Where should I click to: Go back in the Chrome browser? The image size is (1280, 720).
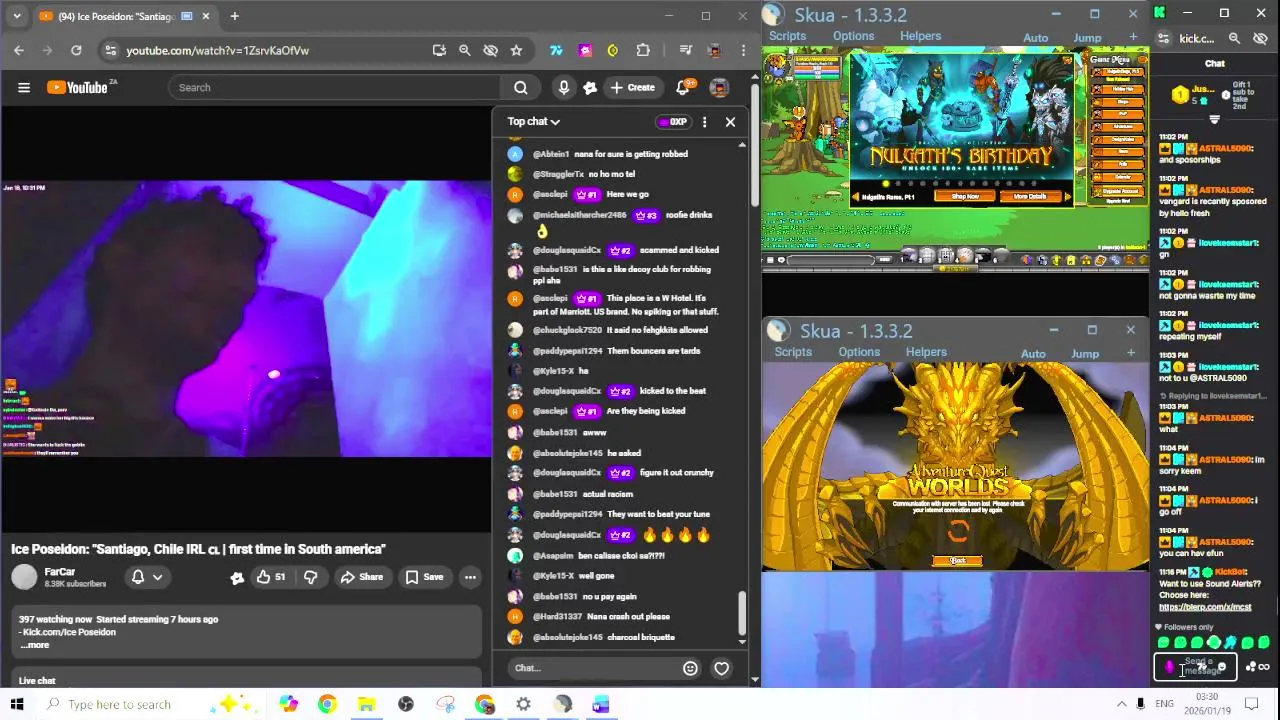[19, 50]
